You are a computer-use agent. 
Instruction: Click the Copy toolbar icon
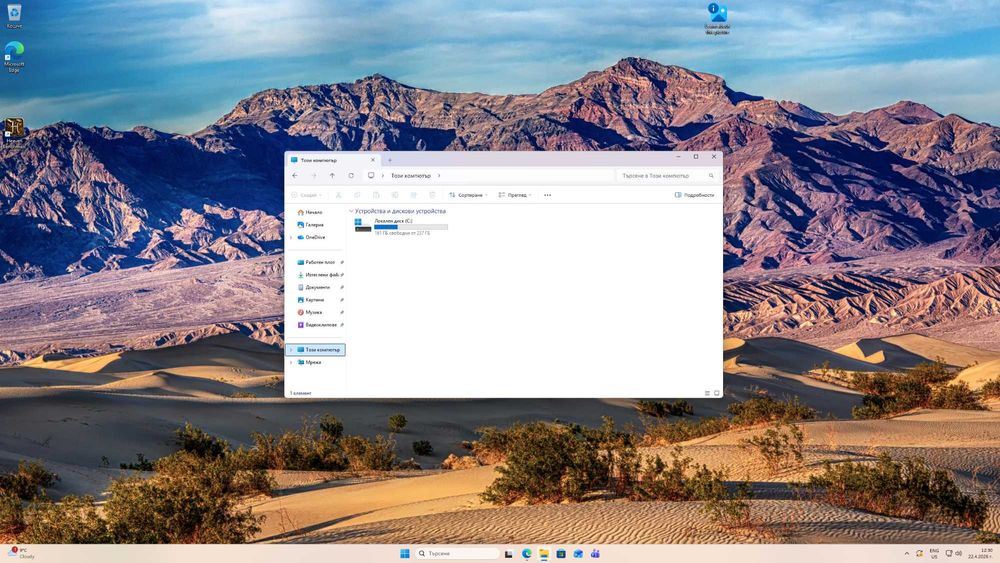357,195
